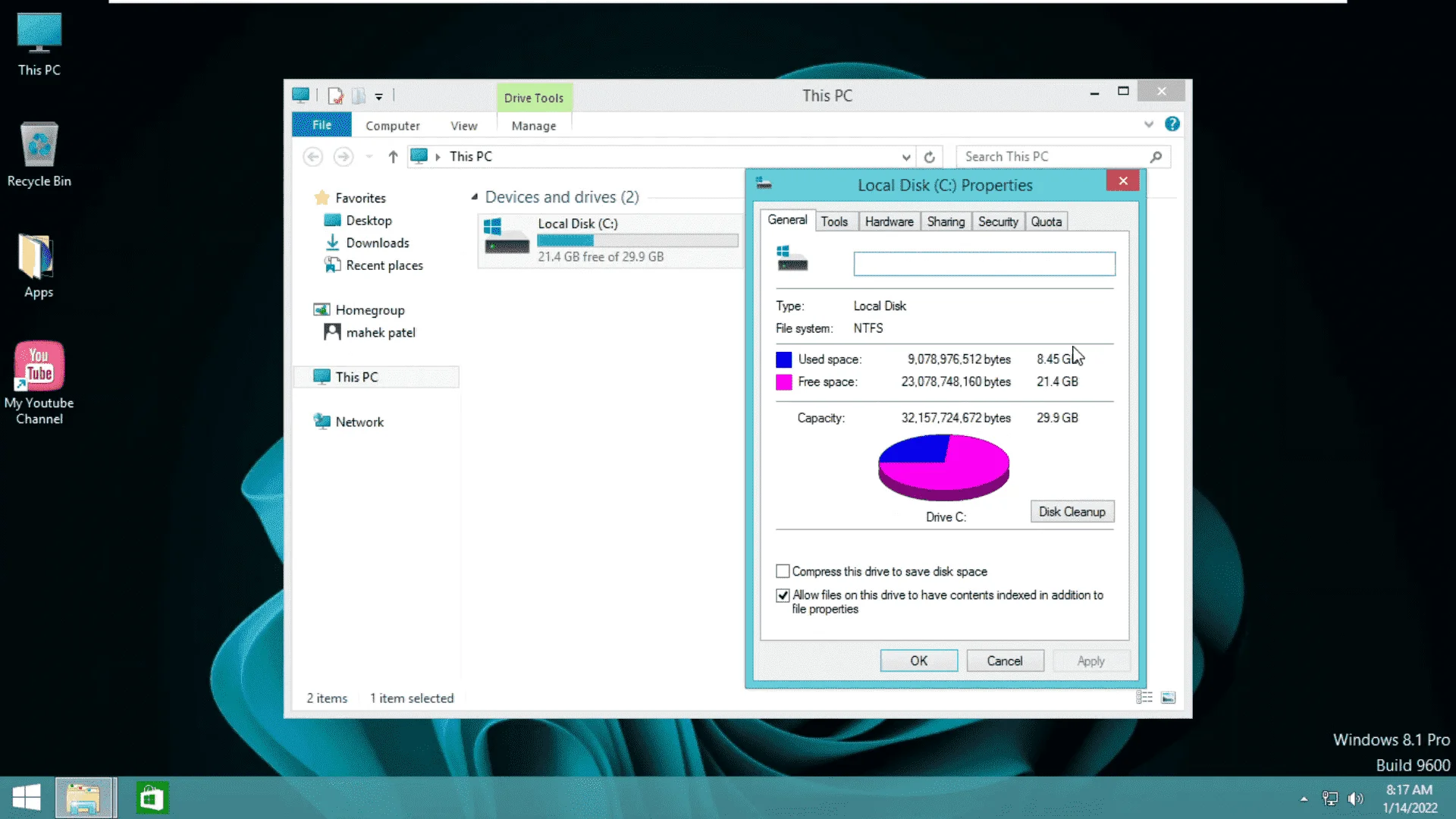Click the volume speaker tray icon
Image resolution: width=1456 pixels, height=819 pixels.
(x=1356, y=799)
